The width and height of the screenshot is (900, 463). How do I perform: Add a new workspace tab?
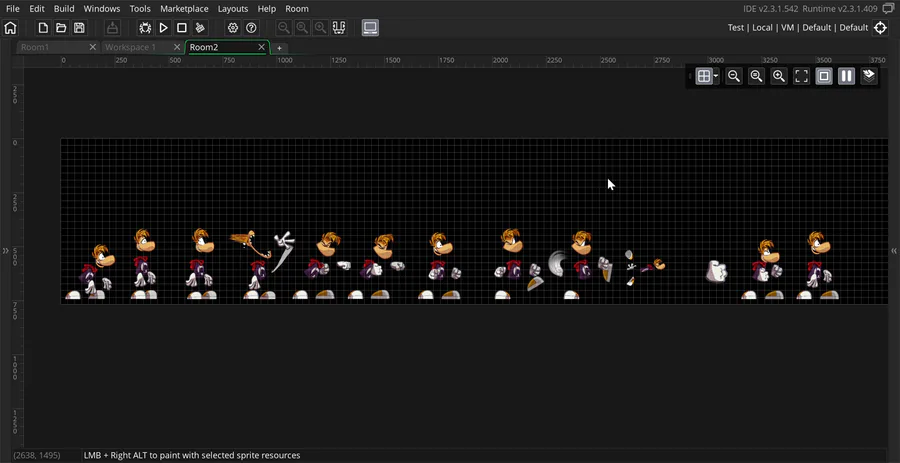point(280,48)
